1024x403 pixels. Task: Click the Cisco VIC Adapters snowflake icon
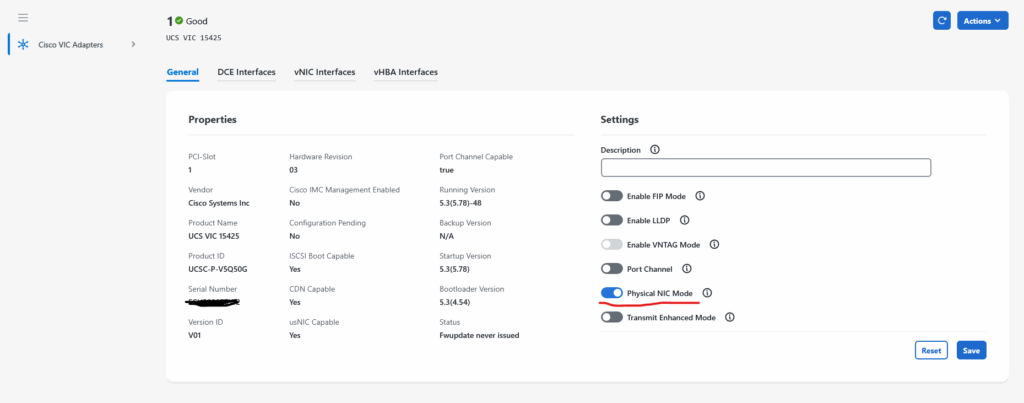(x=23, y=44)
